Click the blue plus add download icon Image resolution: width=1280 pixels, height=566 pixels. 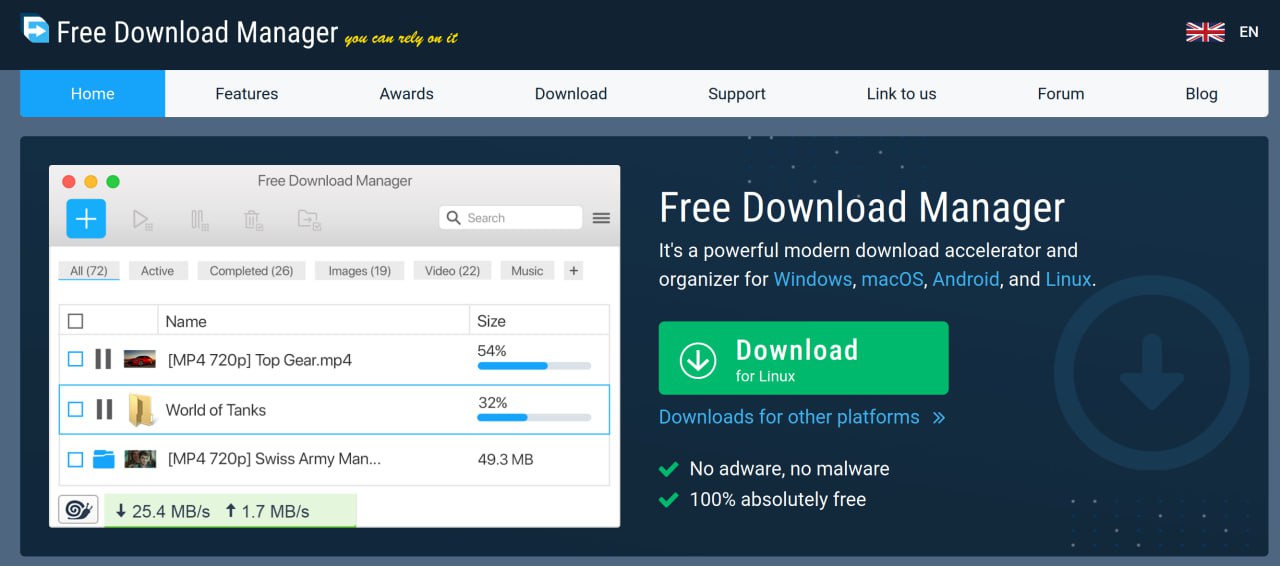tap(86, 218)
